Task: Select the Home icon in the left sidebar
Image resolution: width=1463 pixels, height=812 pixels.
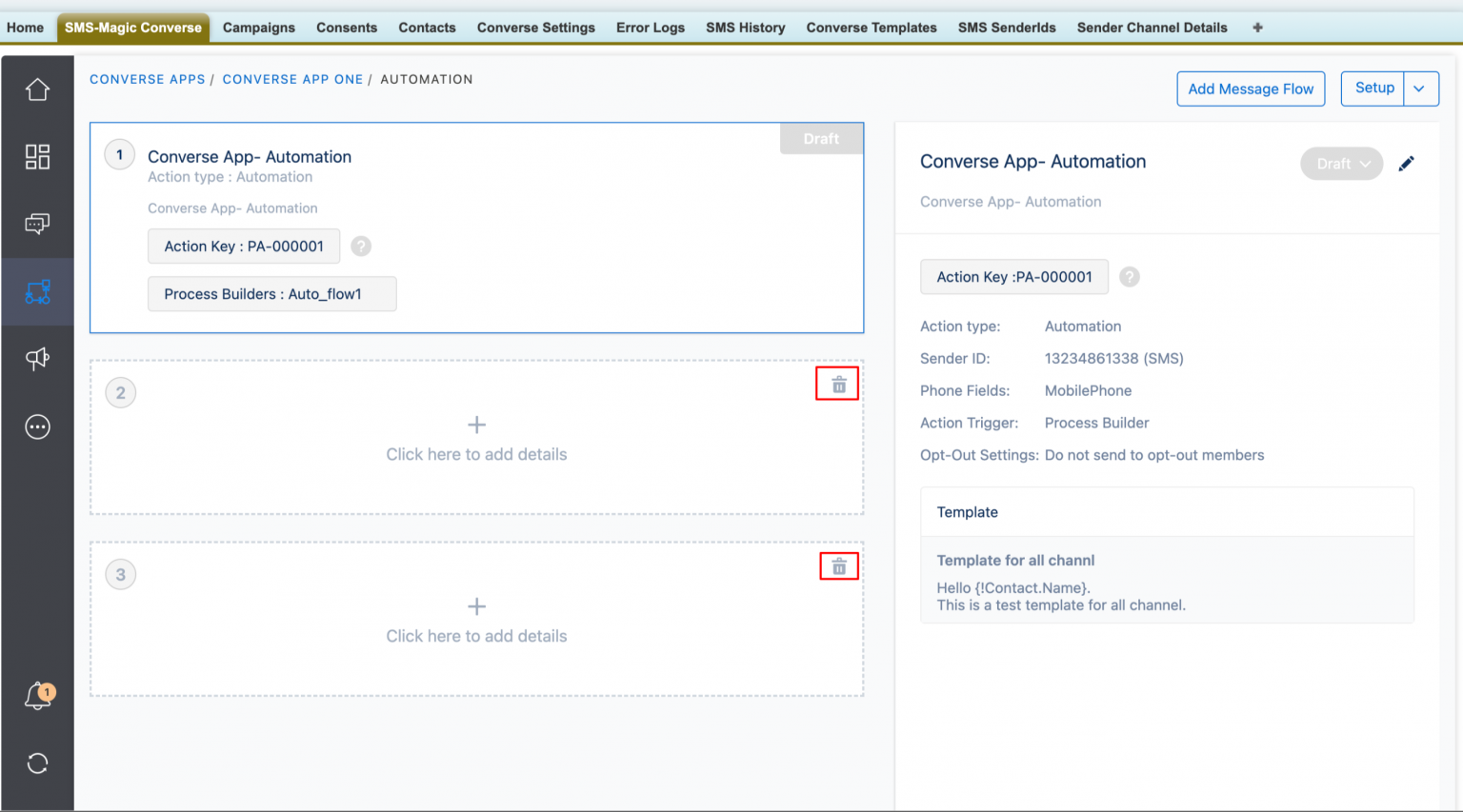Action: pyautogui.click(x=37, y=88)
